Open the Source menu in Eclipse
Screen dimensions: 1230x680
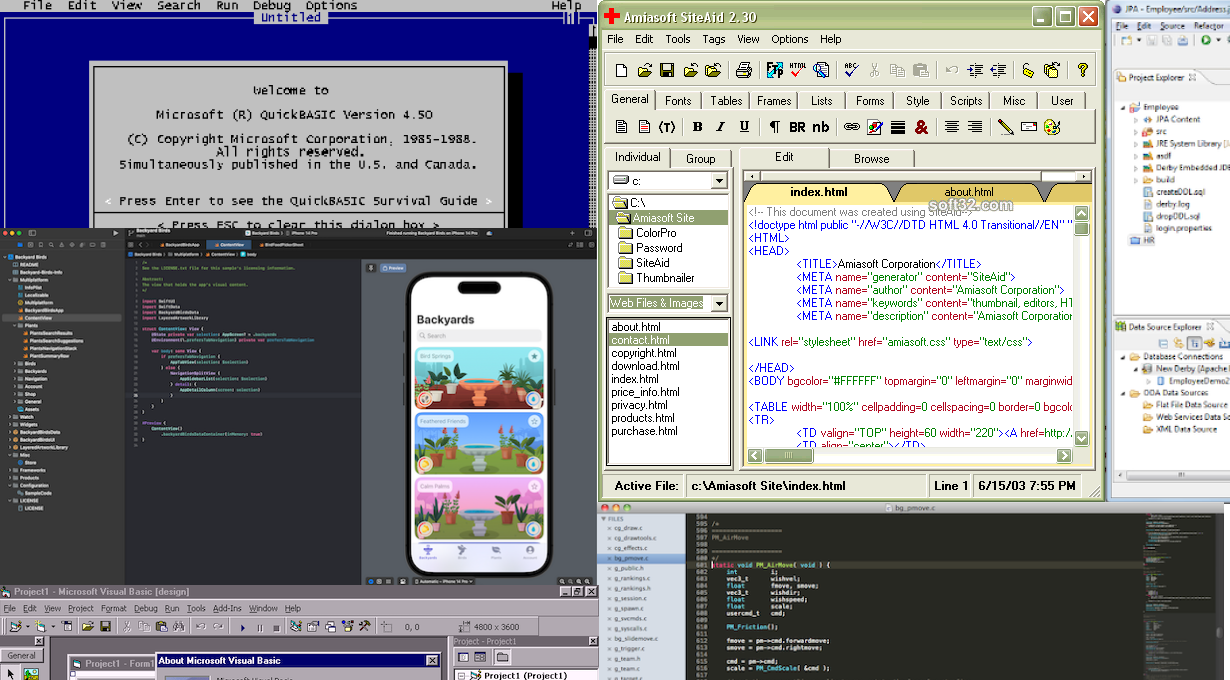pyautogui.click(x=1172, y=26)
